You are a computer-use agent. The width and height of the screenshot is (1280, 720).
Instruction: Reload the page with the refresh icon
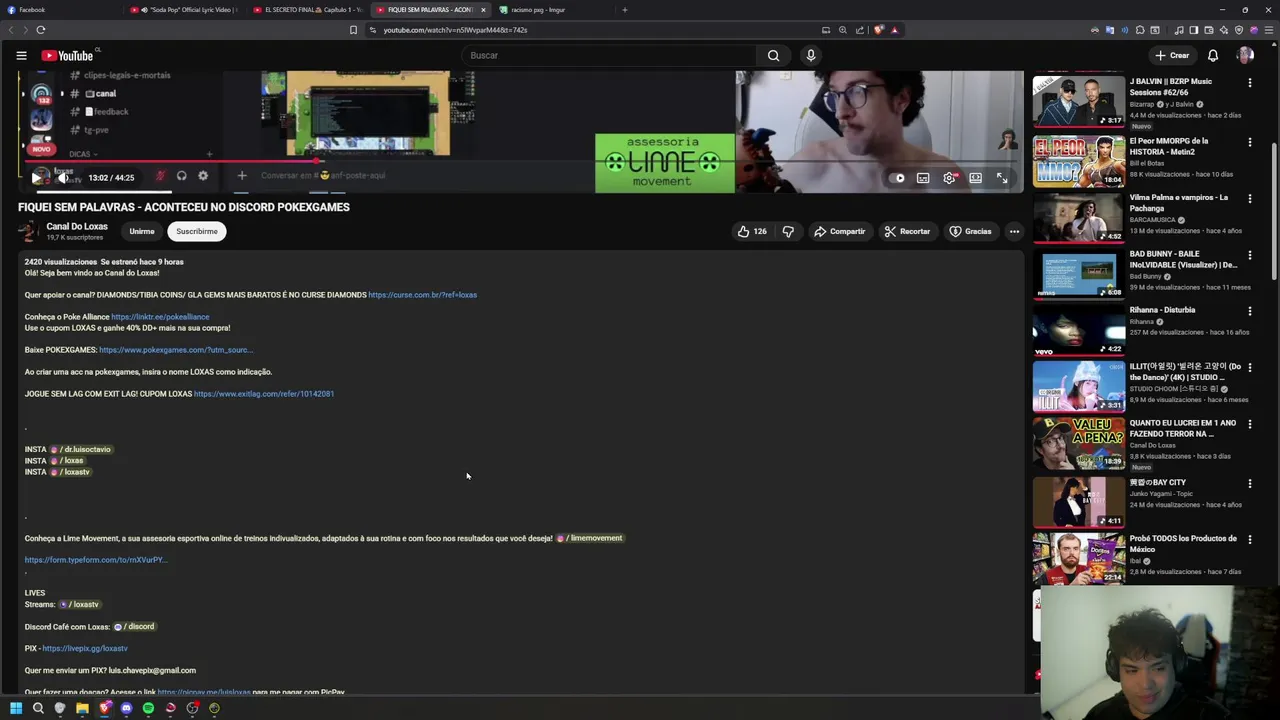pyautogui.click(x=41, y=30)
